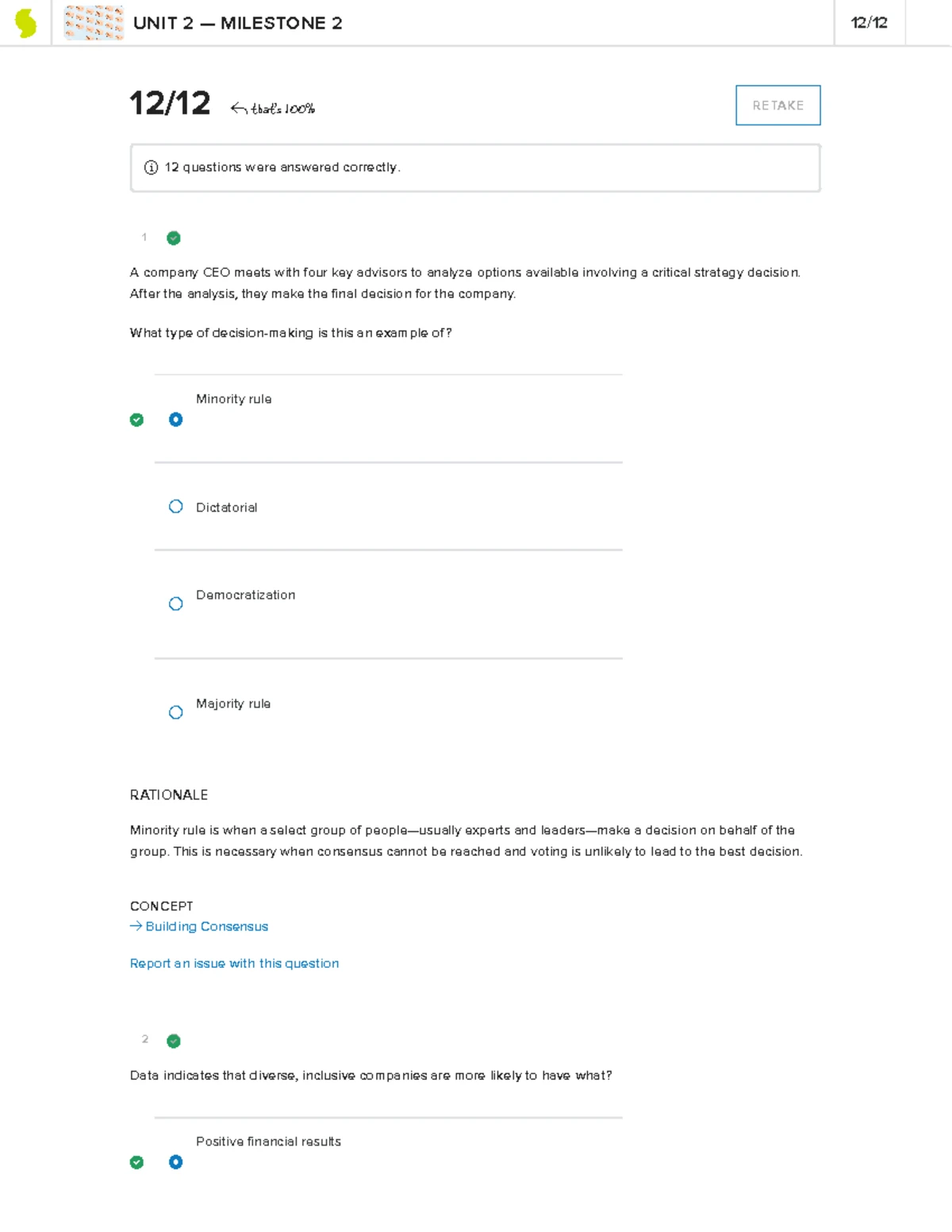The image size is (952, 1232).
Task: Click the info icon beside the results message
Action: pos(150,167)
